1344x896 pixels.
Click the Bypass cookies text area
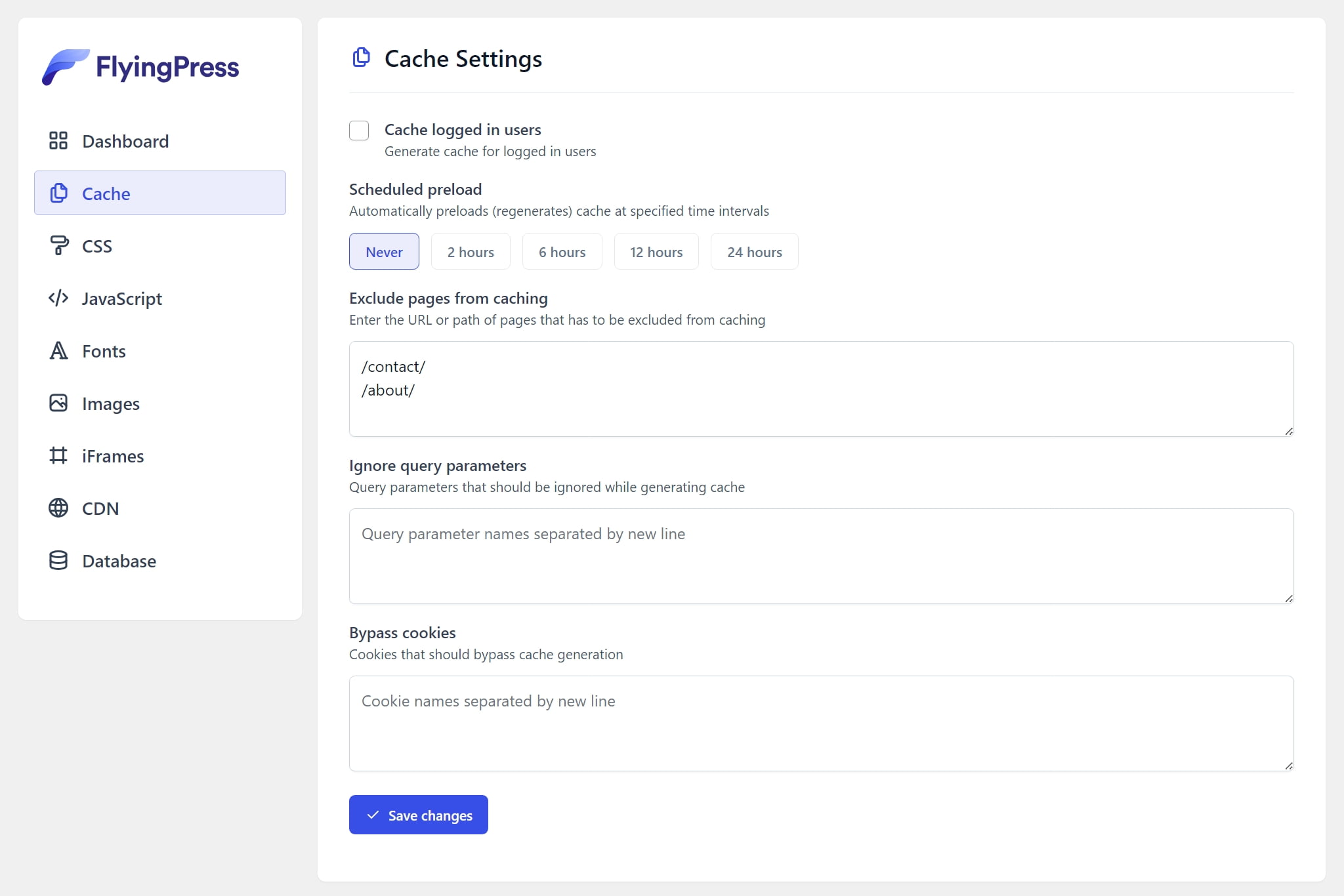point(822,723)
